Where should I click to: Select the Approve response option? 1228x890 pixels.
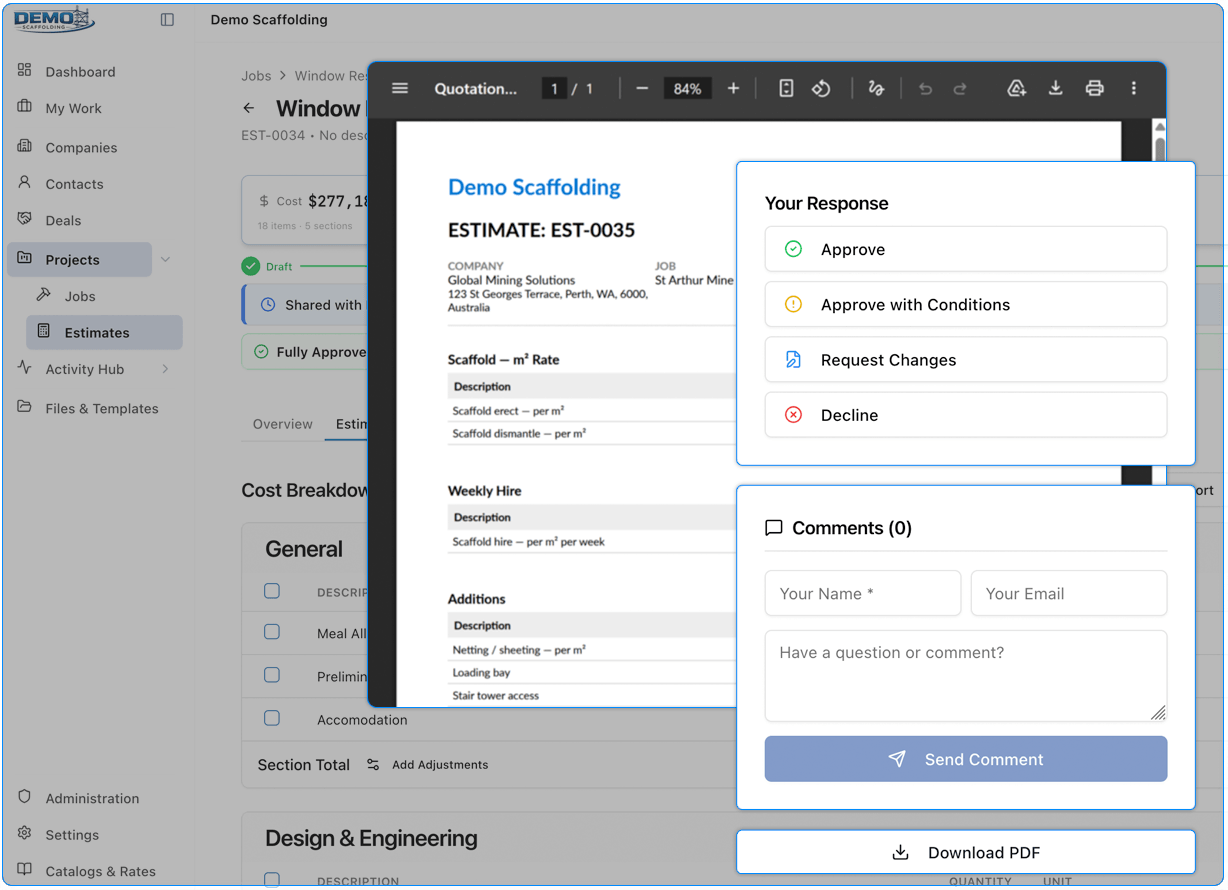point(965,248)
